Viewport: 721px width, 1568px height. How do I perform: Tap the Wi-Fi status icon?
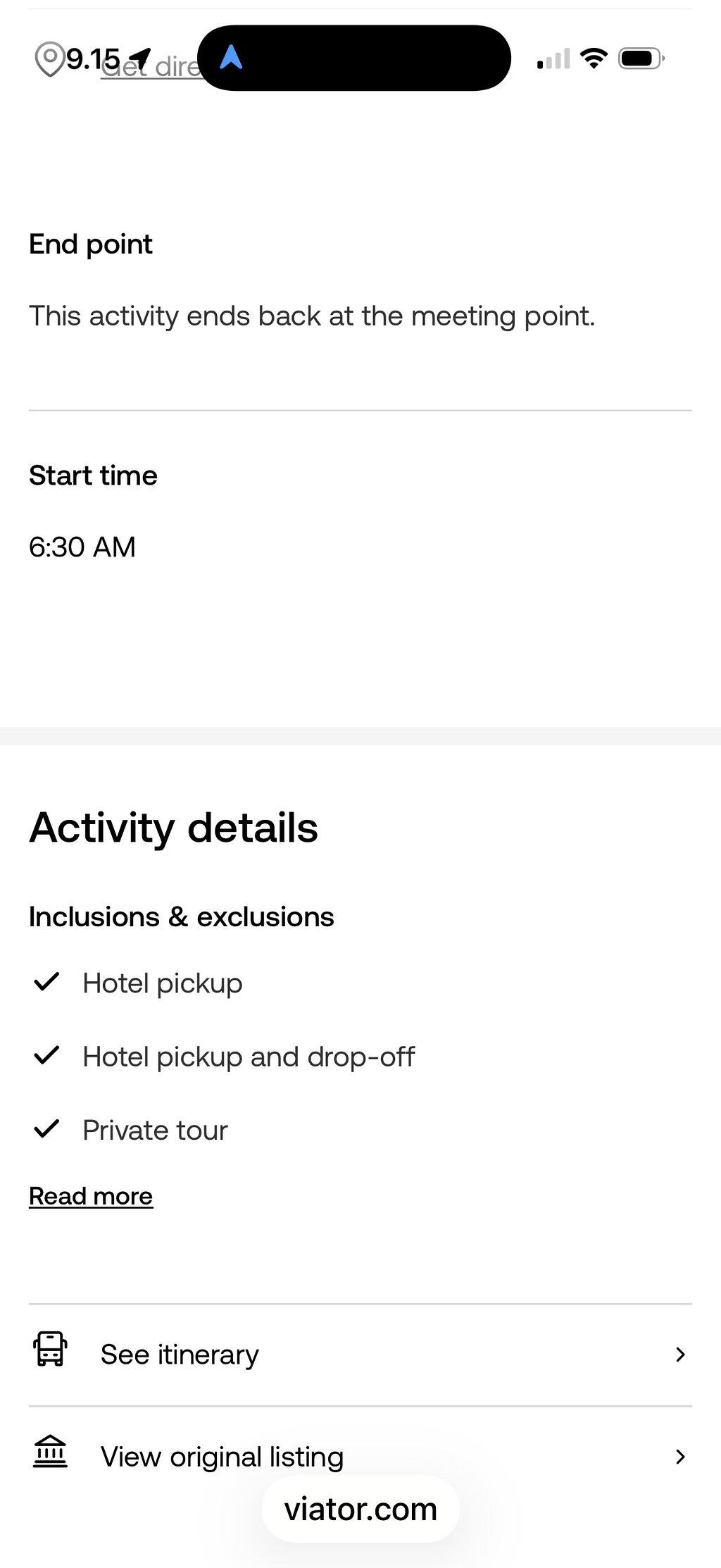[x=594, y=58]
